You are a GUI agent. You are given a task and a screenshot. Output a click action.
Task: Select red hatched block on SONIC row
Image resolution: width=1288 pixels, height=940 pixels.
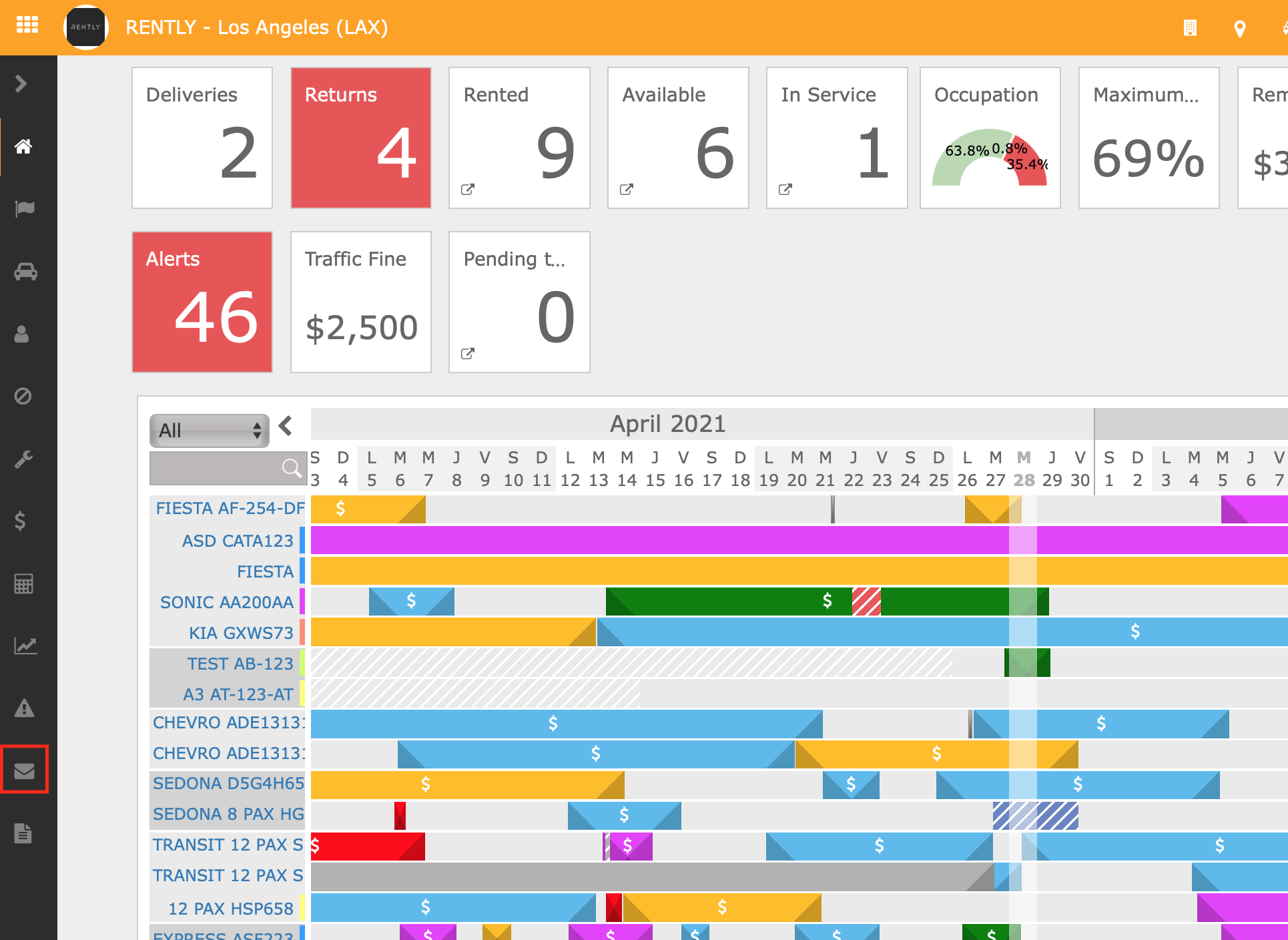866,602
